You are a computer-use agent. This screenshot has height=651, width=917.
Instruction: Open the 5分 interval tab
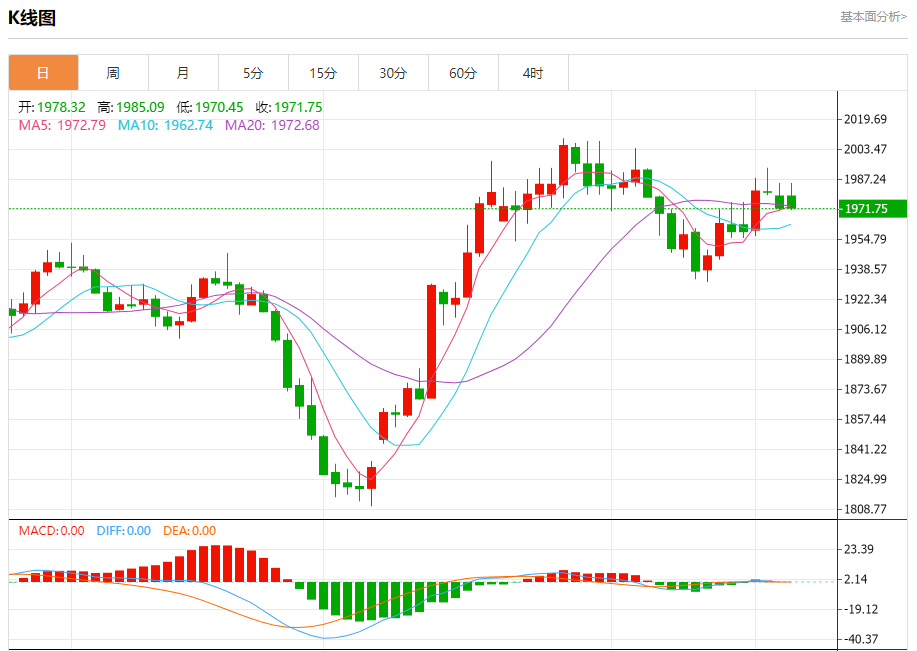tap(253, 73)
